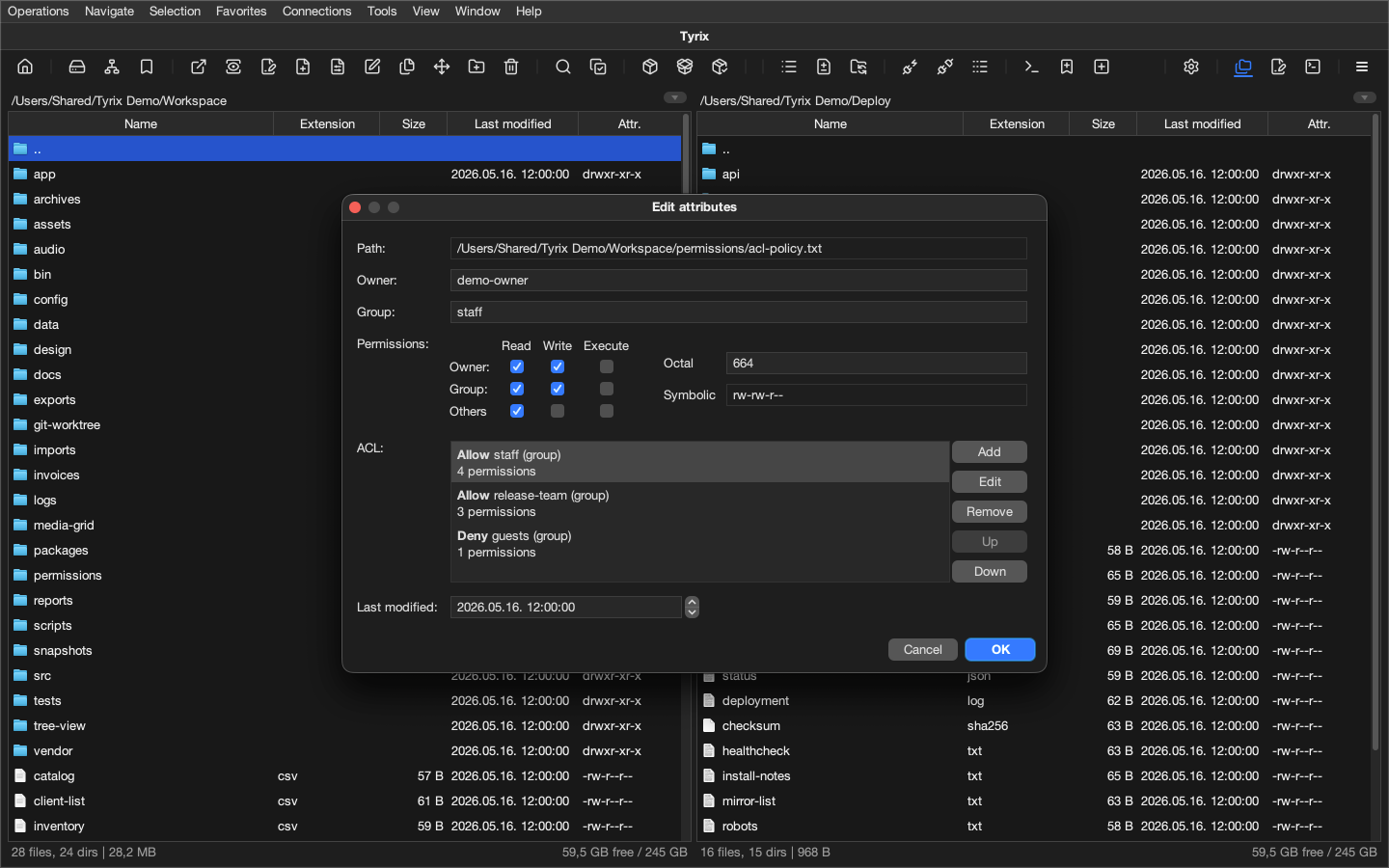The height and width of the screenshot is (868, 1389).
Task: Sort left pane by Extension column
Action: click(x=327, y=123)
